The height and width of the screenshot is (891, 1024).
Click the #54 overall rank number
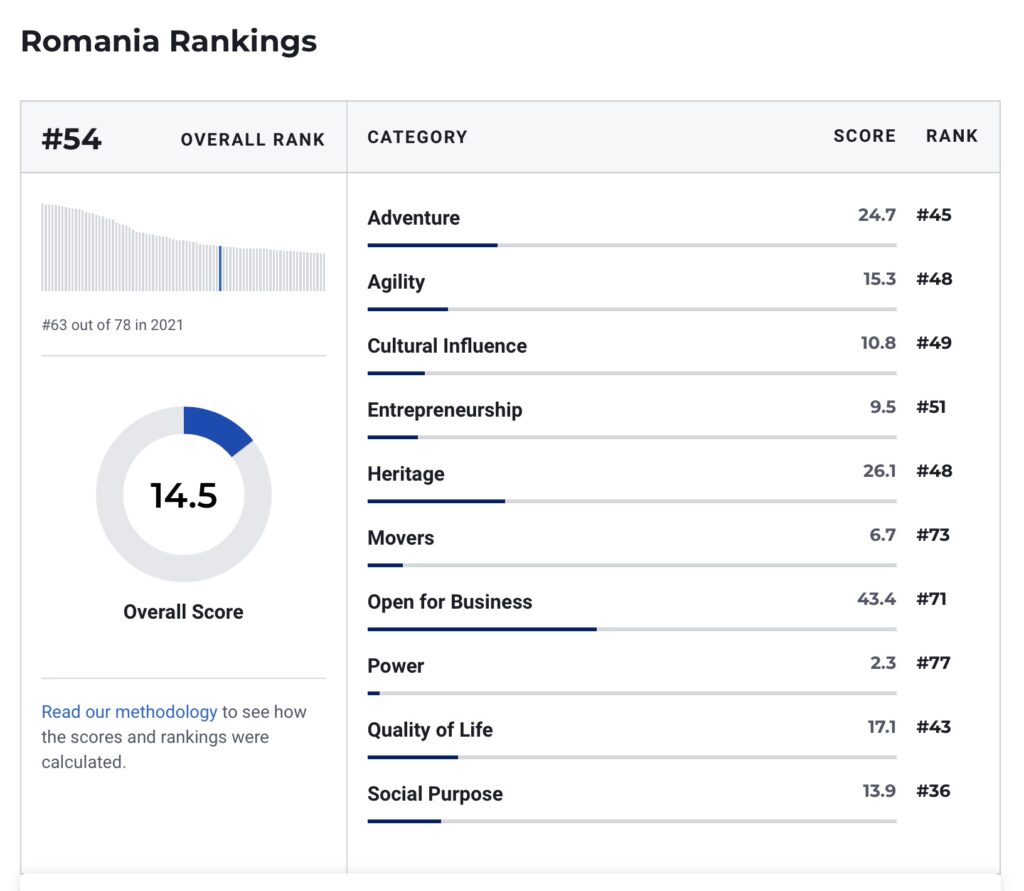tap(72, 139)
